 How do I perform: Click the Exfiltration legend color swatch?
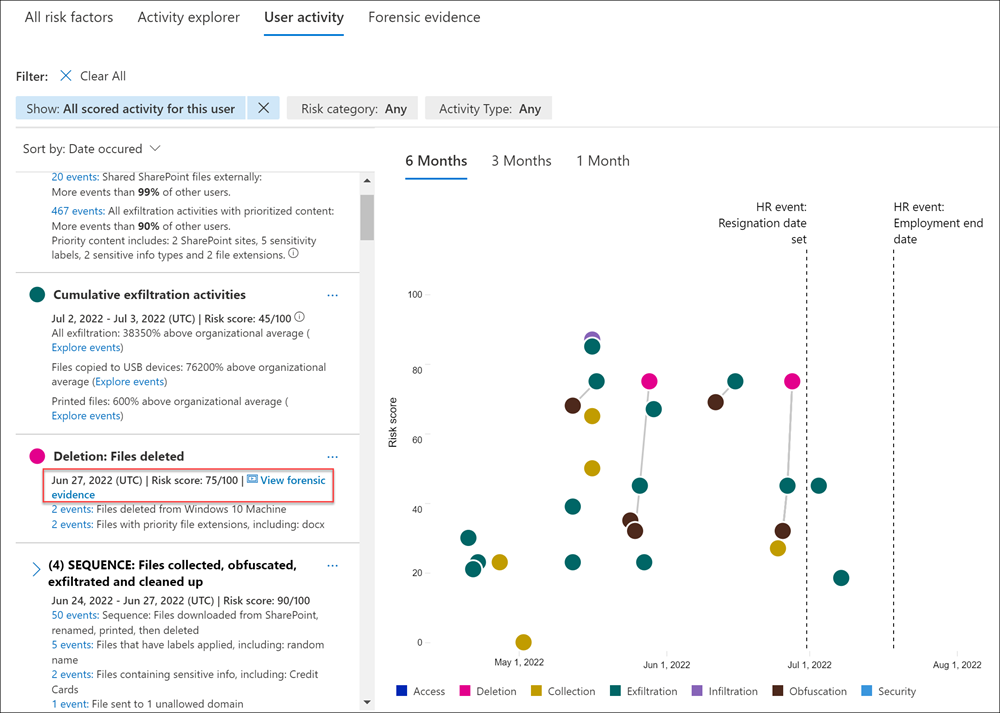(615, 691)
